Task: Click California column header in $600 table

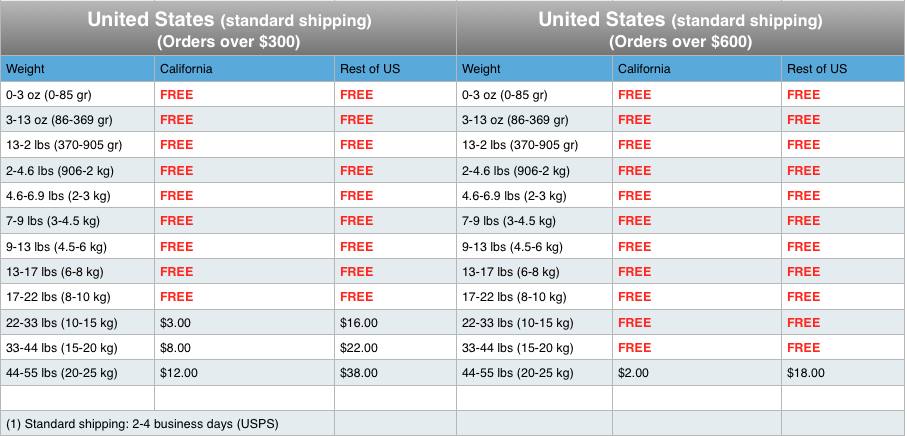Action: pos(644,69)
